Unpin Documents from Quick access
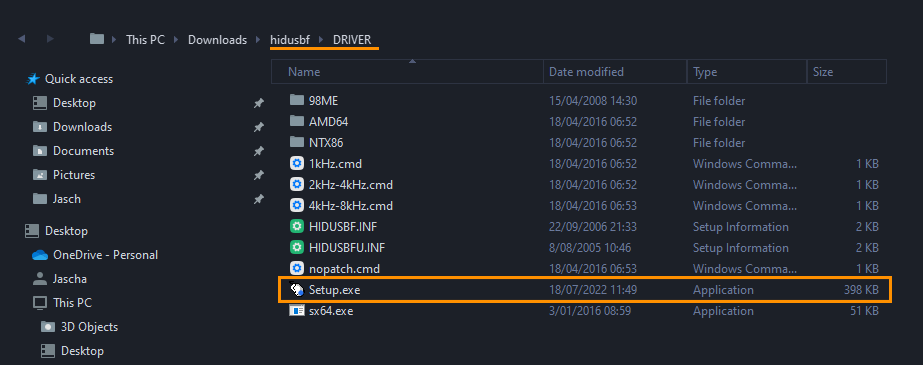The width and height of the screenshot is (923, 365). [x=258, y=151]
